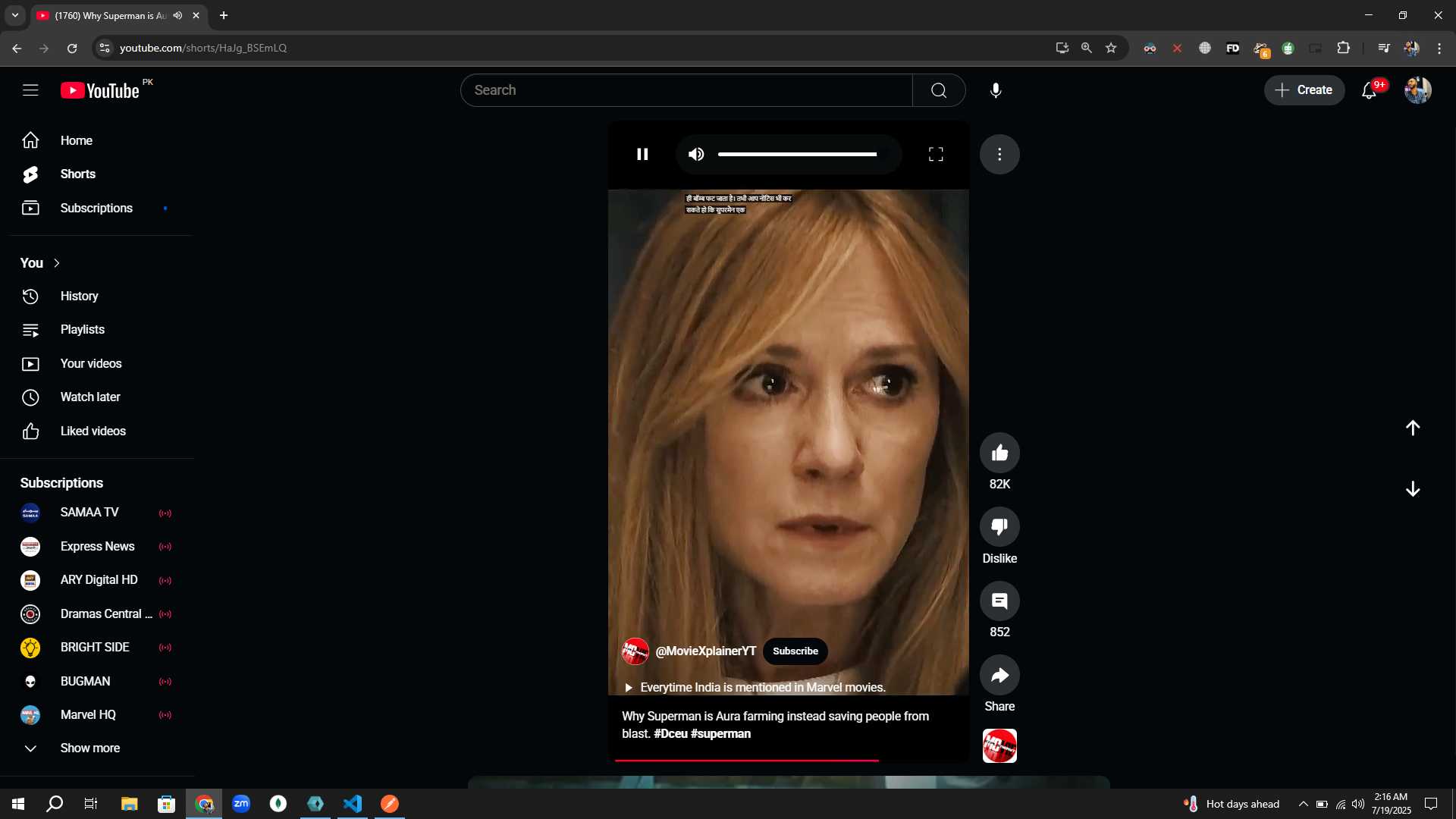Open Chrome three-dot menu

pos(1439,48)
